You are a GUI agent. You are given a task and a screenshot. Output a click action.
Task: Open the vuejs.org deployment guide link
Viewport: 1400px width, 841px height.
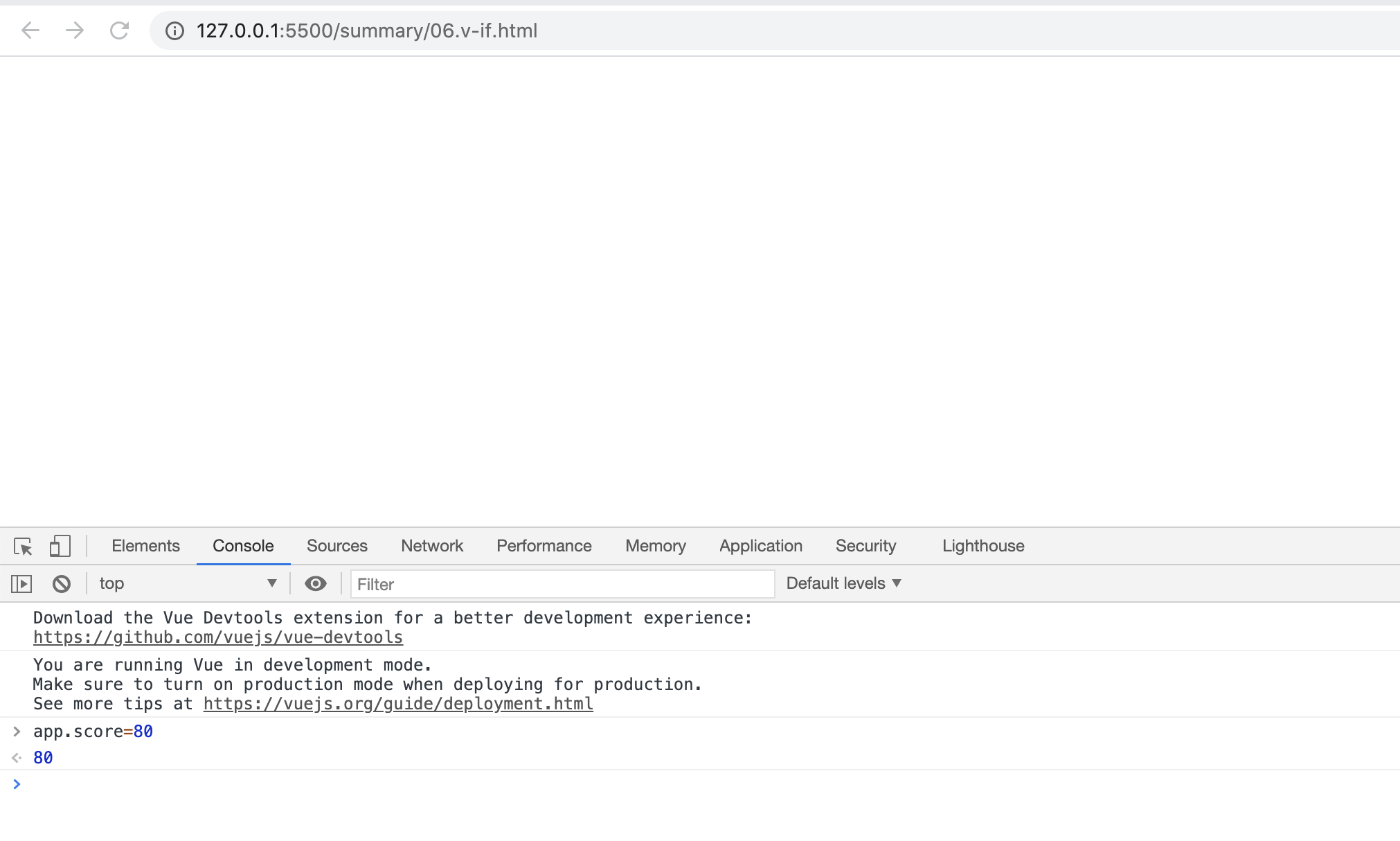tap(398, 704)
